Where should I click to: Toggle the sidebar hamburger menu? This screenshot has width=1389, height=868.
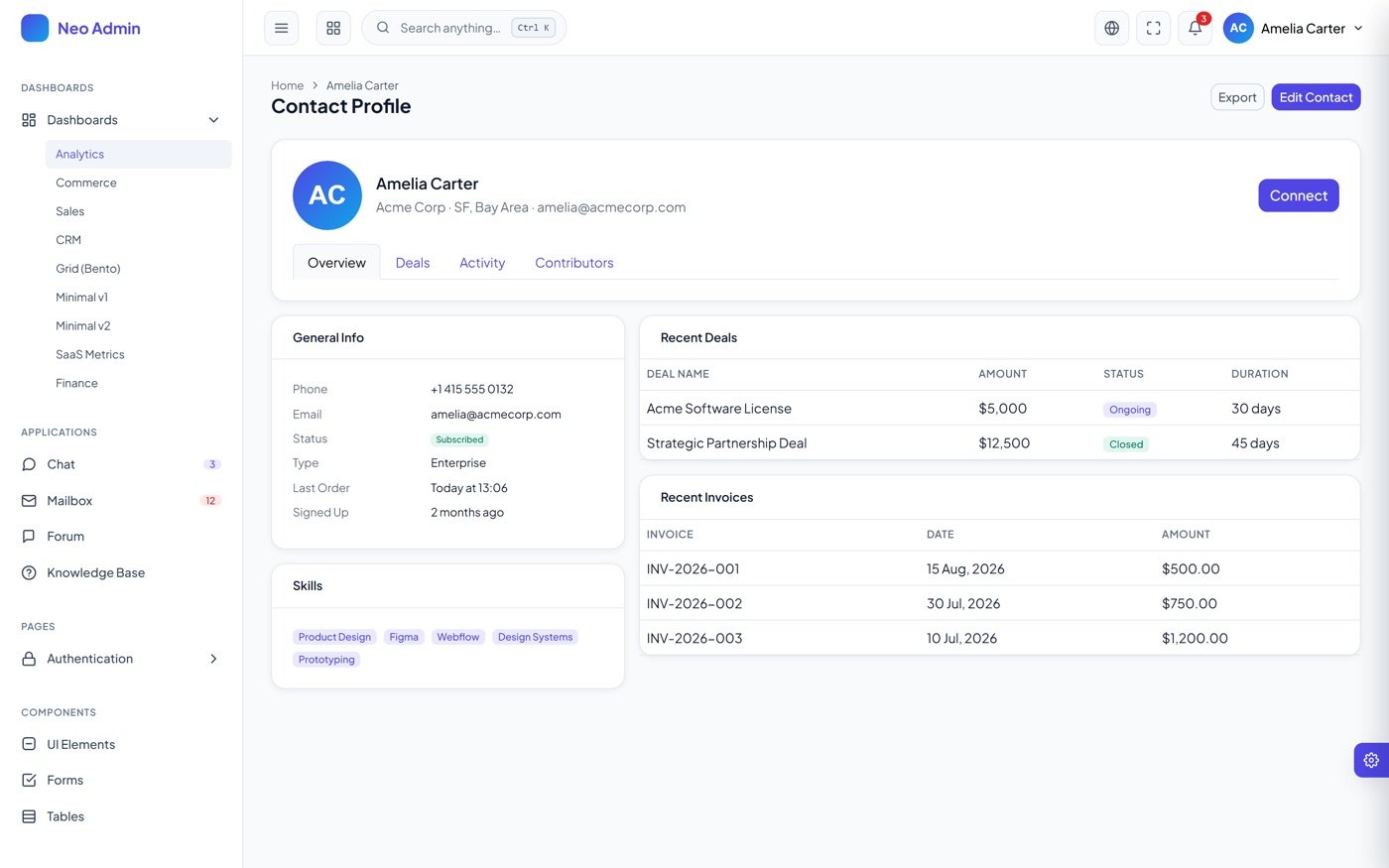click(282, 28)
